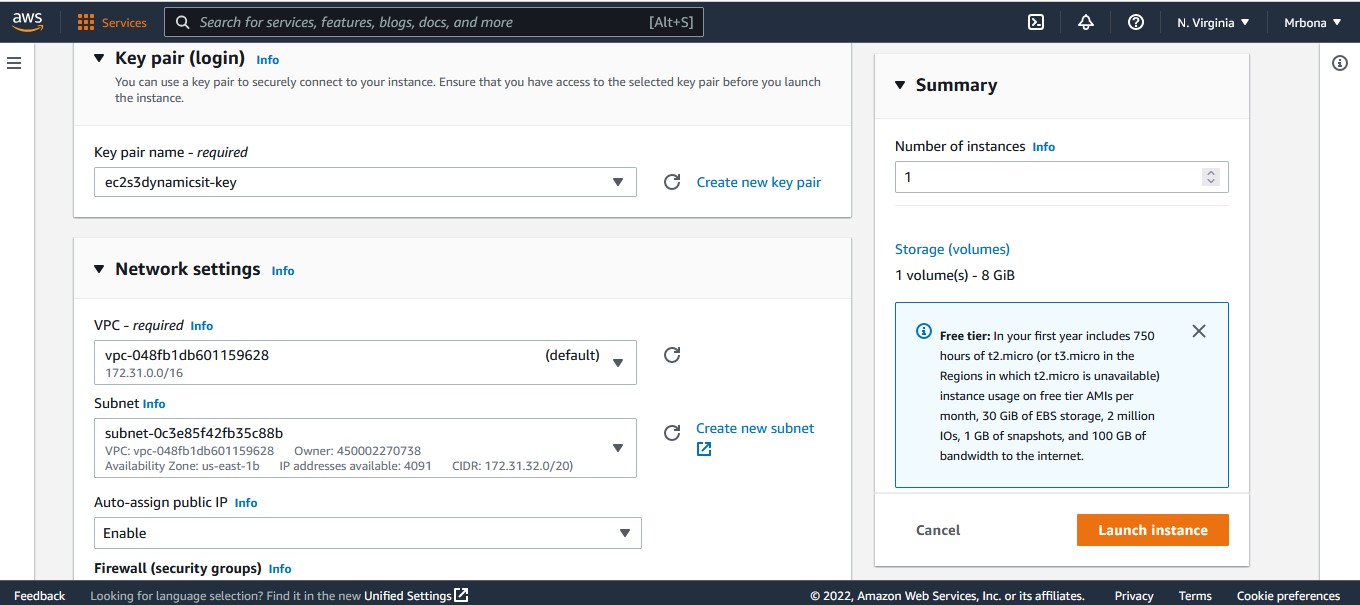1360x605 pixels.
Task: Dismiss the Free tier notice
Action: point(1198,330)
